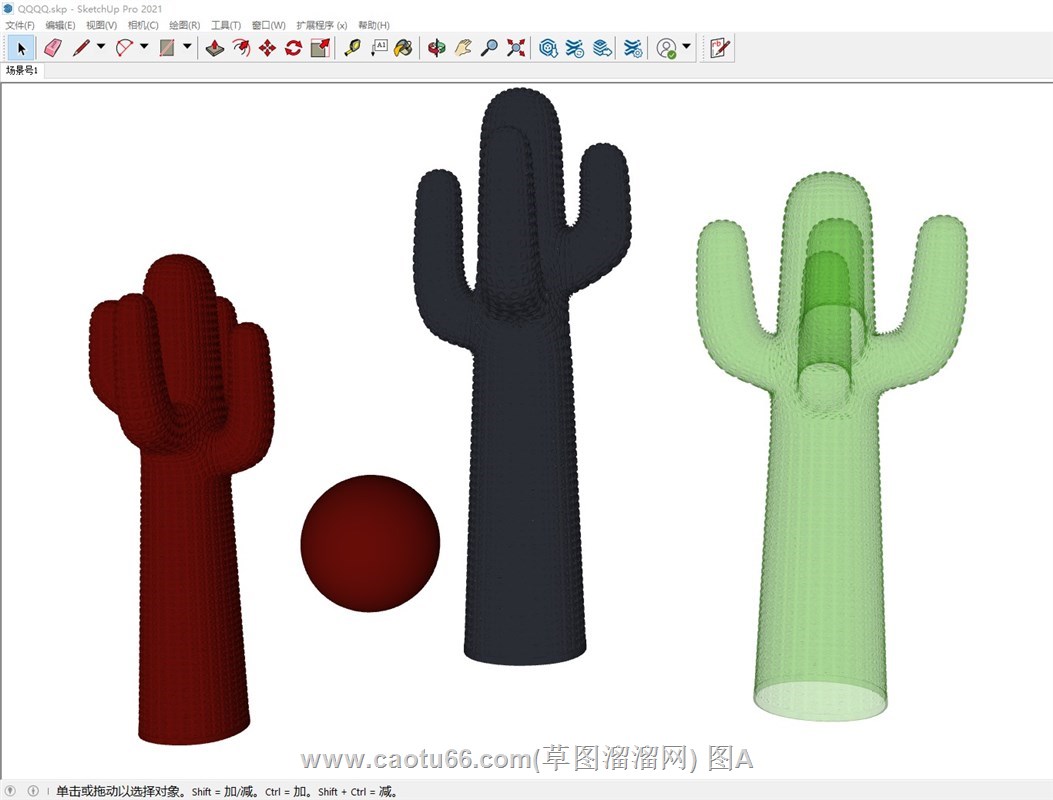The width and height of the screenshot is (1053, 800).
Task: Open the 扩展程序 menu
Action: pyautogui.click(x=321, y=25)
